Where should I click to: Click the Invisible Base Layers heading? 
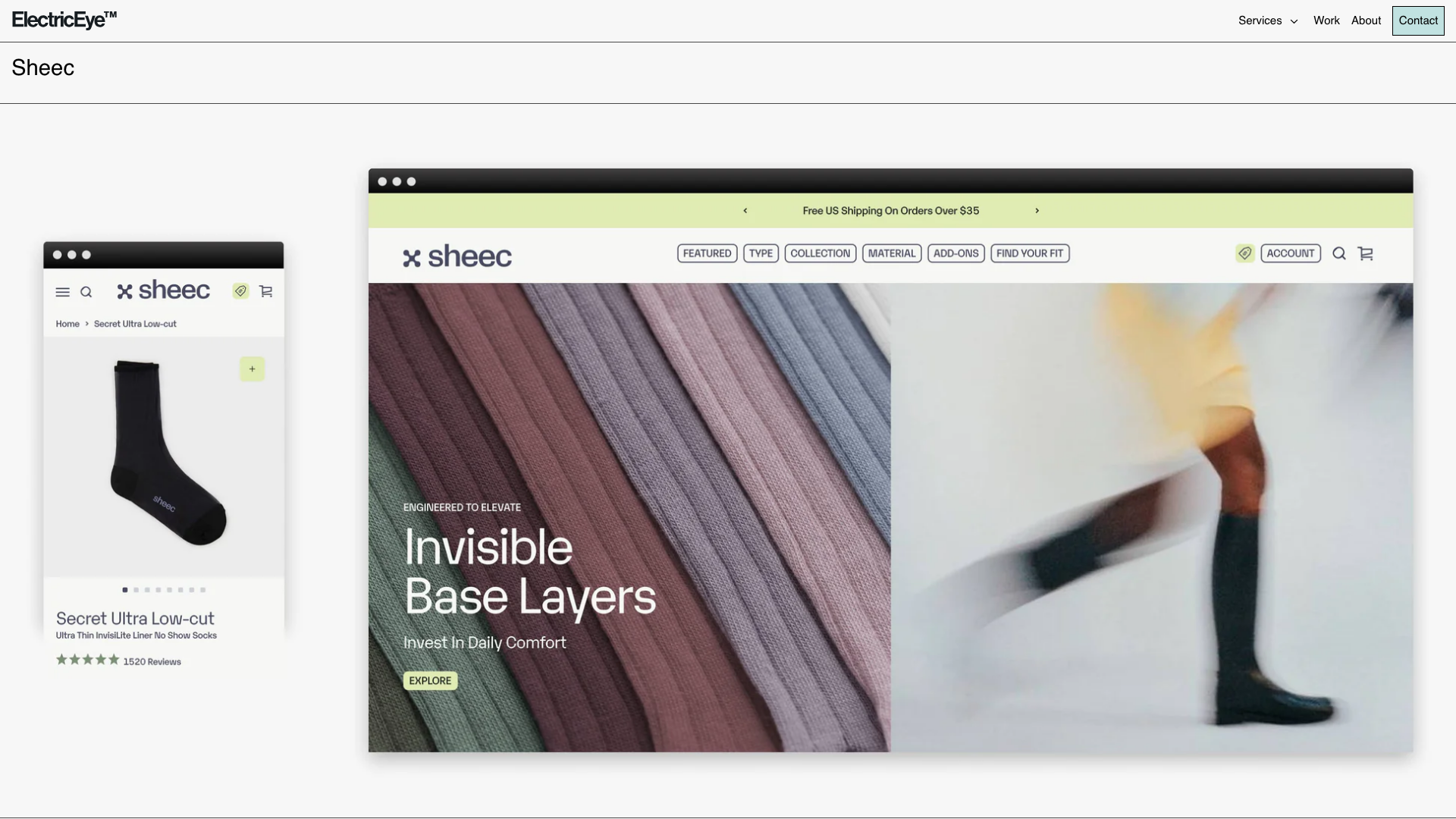530,572
